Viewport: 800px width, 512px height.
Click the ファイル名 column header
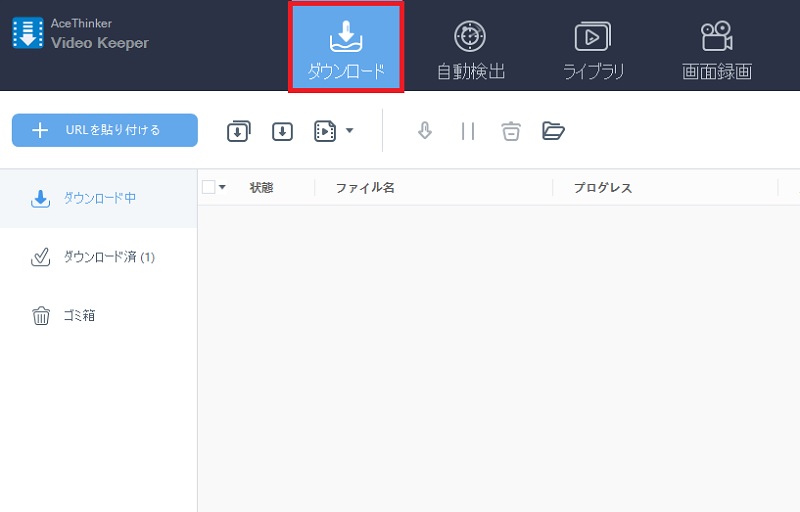[x=365, y=188]
